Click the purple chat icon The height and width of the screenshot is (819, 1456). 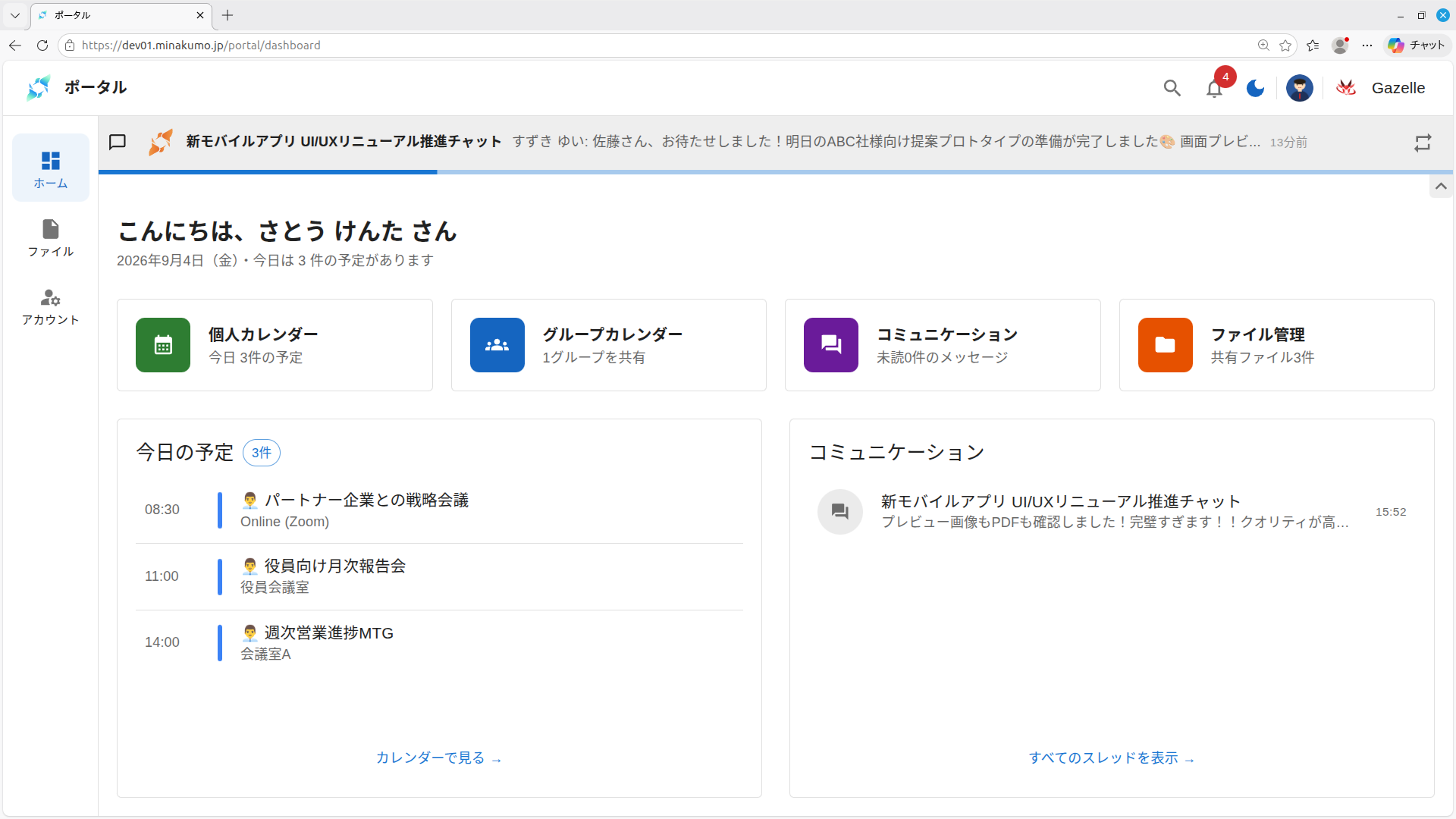(831, 345)
